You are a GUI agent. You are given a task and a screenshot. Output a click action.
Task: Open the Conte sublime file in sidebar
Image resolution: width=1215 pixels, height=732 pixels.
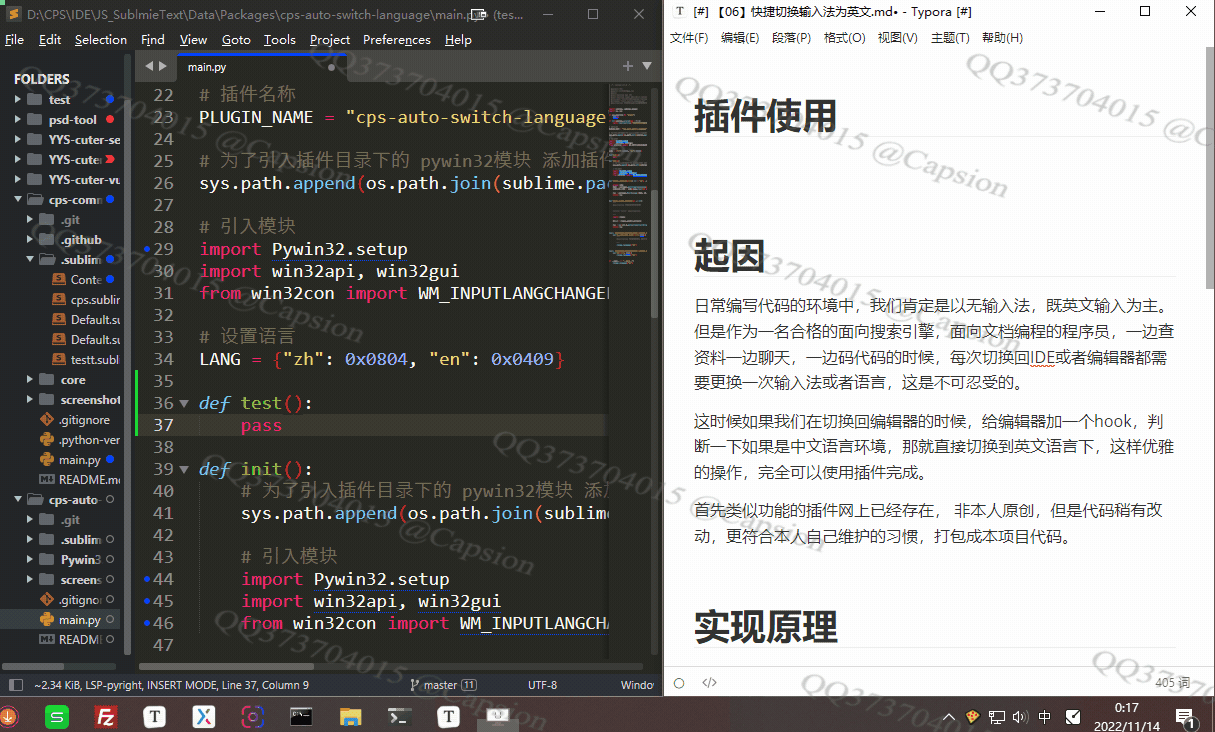(85, 280)
